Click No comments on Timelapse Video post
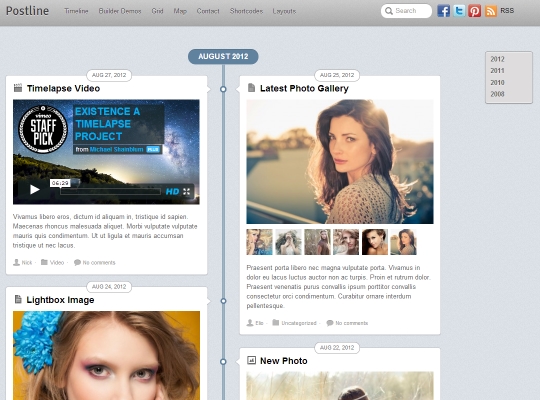 click(99, 263)
